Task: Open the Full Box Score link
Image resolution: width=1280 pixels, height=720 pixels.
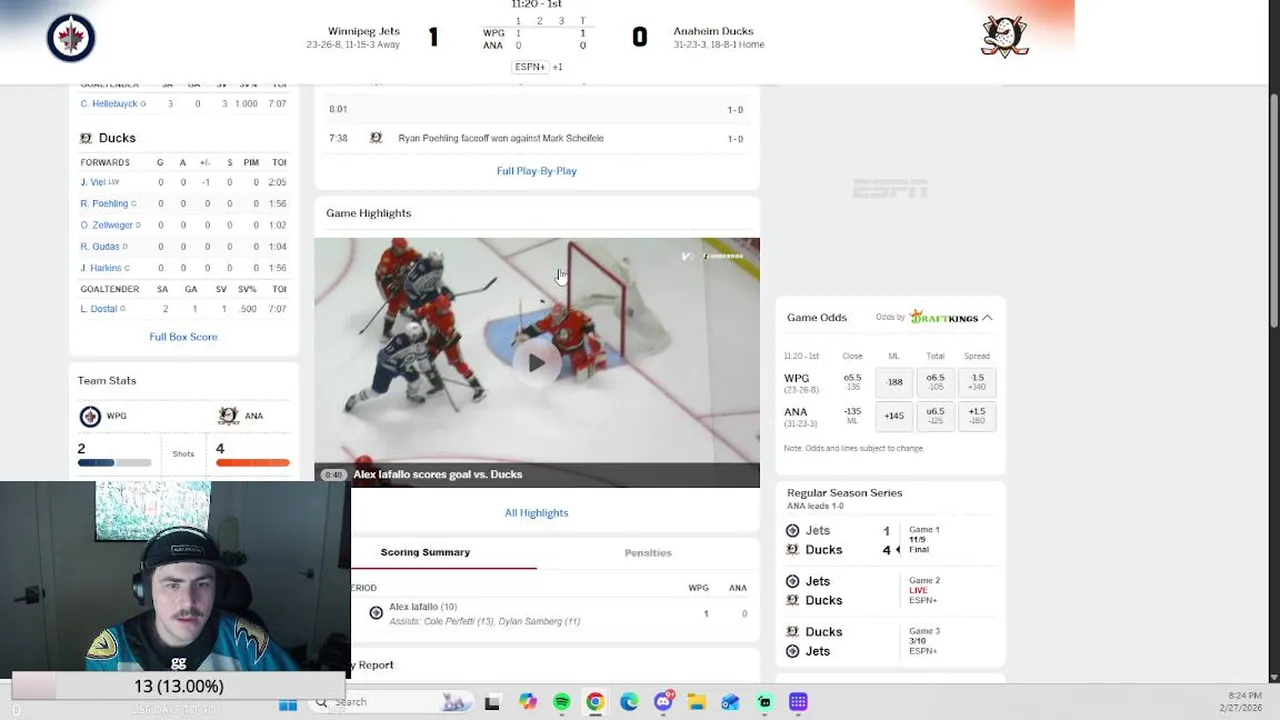Action: pyautogui.click(x=183, y=337)
